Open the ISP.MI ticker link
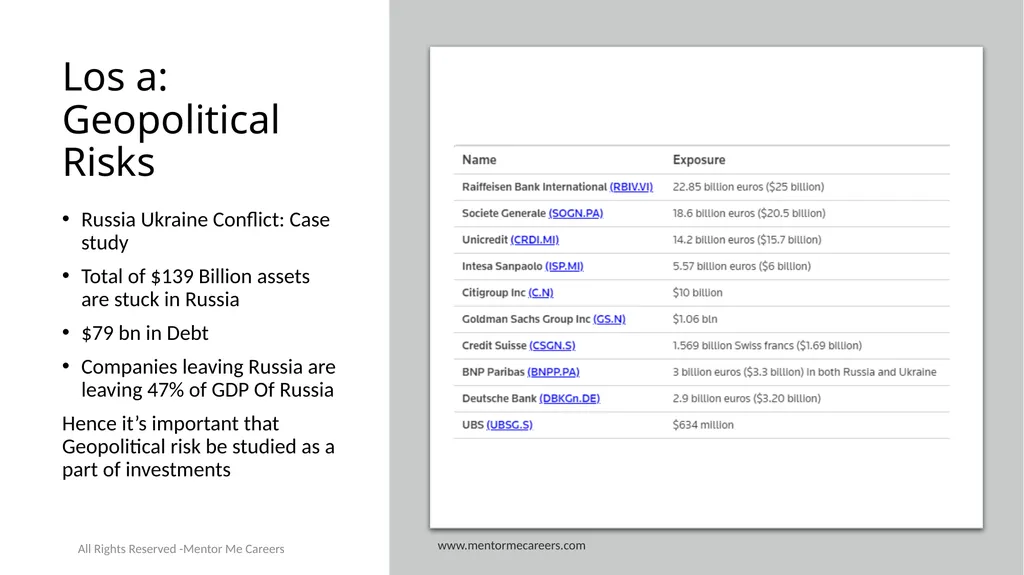Screen dimensions: 1024x575 pyautogui.click(x=564, y=266)
